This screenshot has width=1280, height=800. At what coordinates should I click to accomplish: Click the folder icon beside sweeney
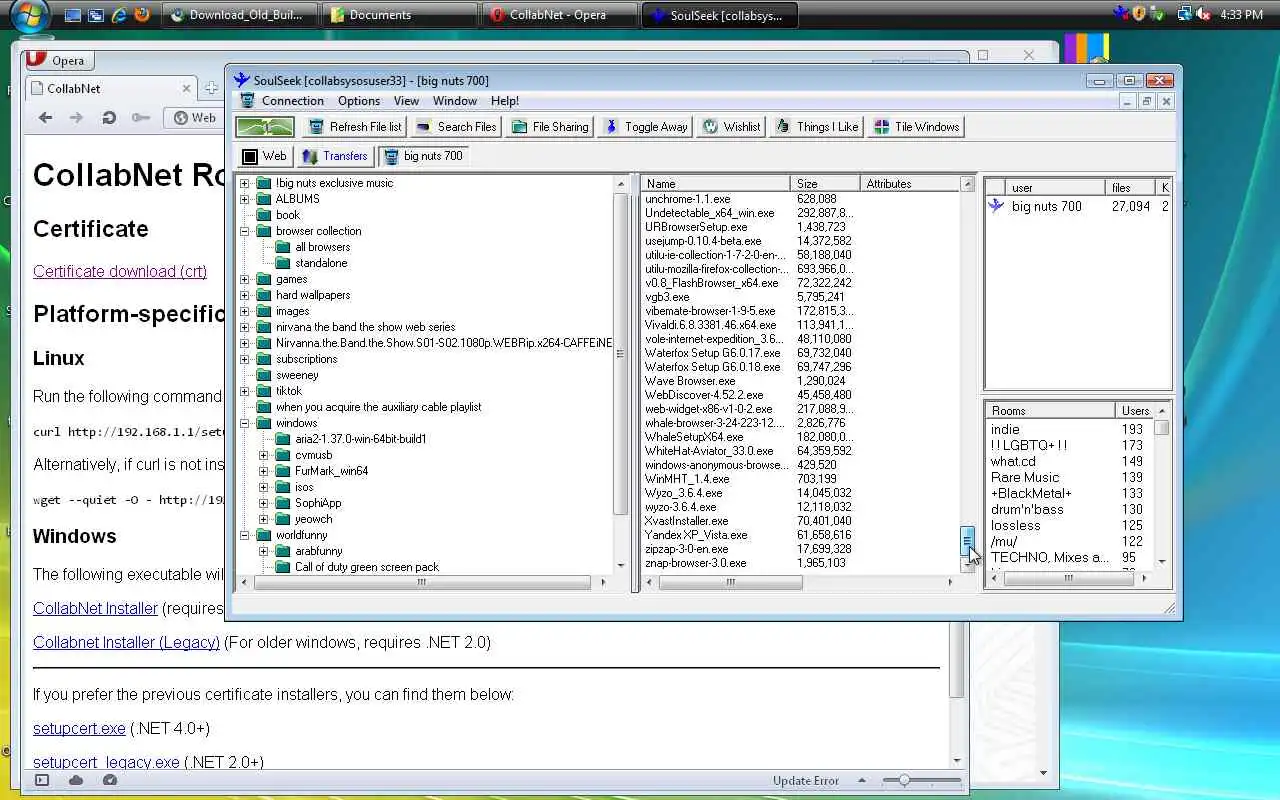pyautogui.click(x=264, y=375)
